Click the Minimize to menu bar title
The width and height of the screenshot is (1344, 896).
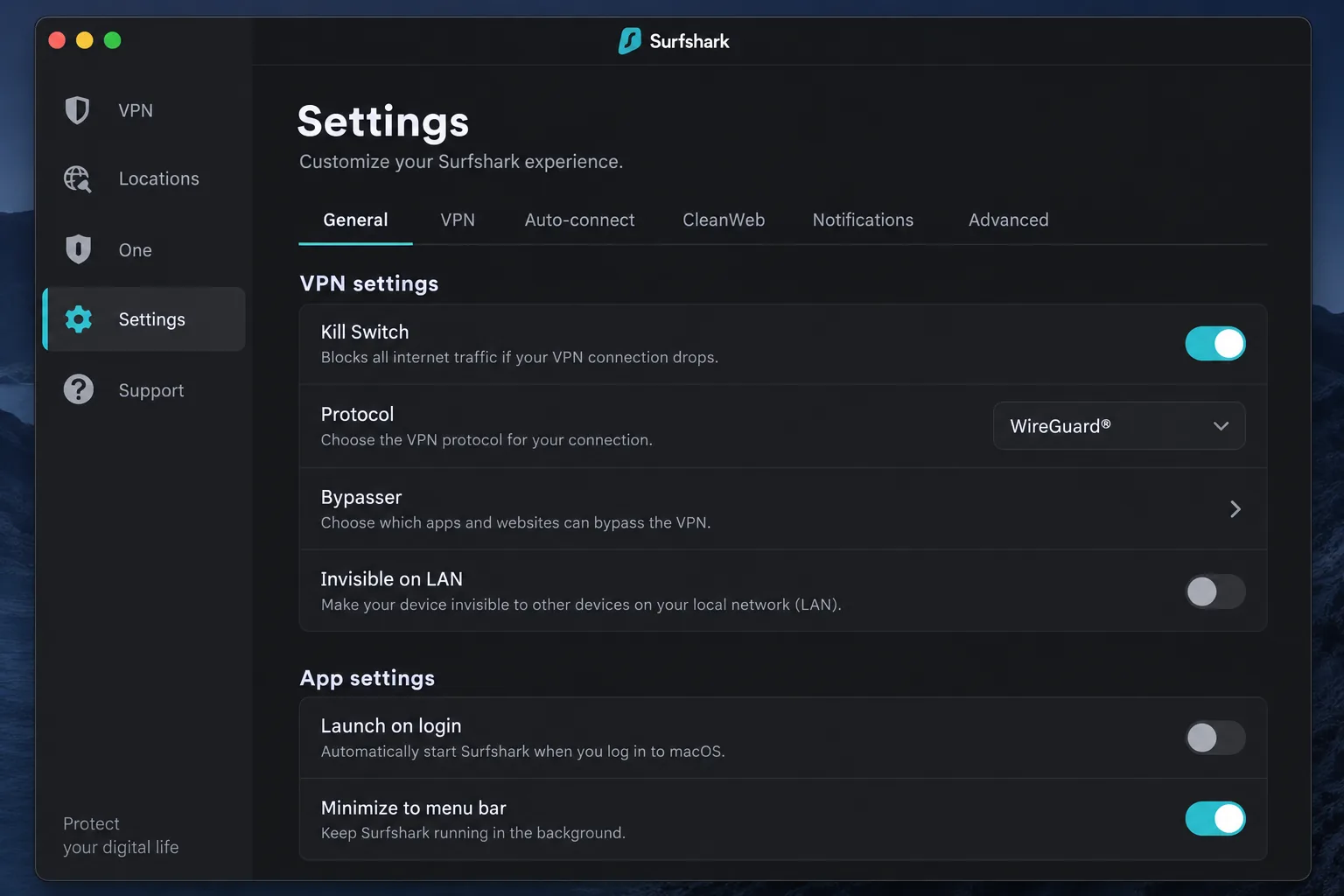pos(414,808)
